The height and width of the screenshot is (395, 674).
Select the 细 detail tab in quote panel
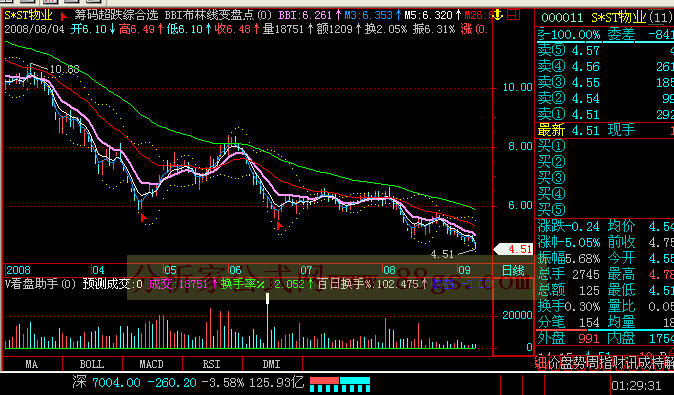click(540, 363)
